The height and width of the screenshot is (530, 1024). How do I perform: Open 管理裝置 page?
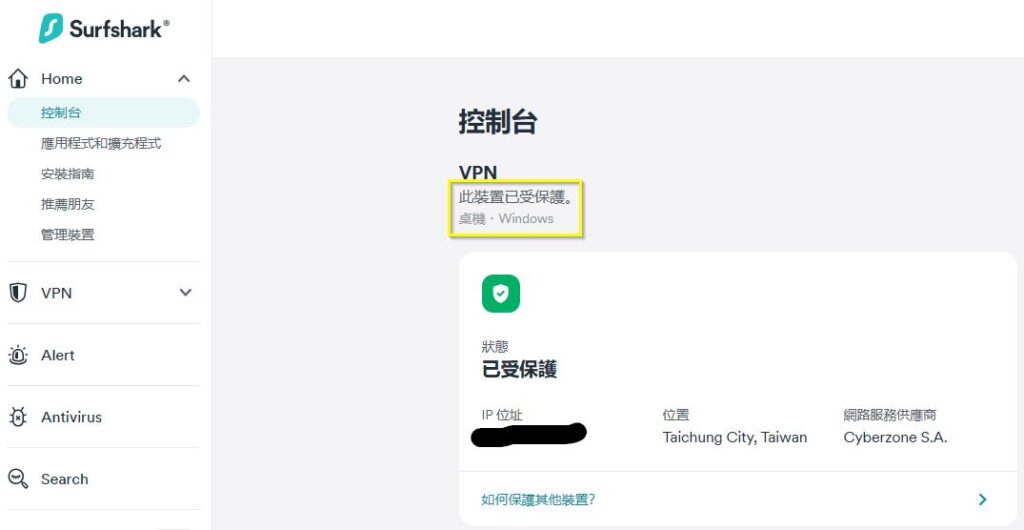click(x=67, y=235)
